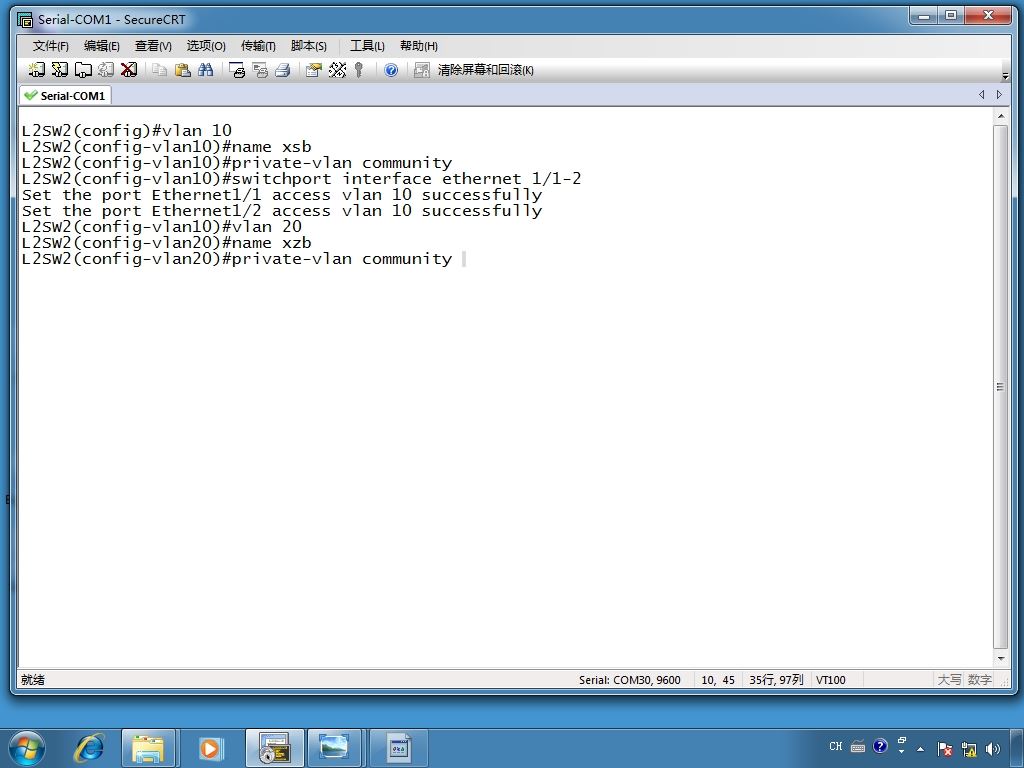Image resolution: width=1024 pixels, height=768 pixels.
Task: Open the 帮助(H) menu
Action: point(419,46)
